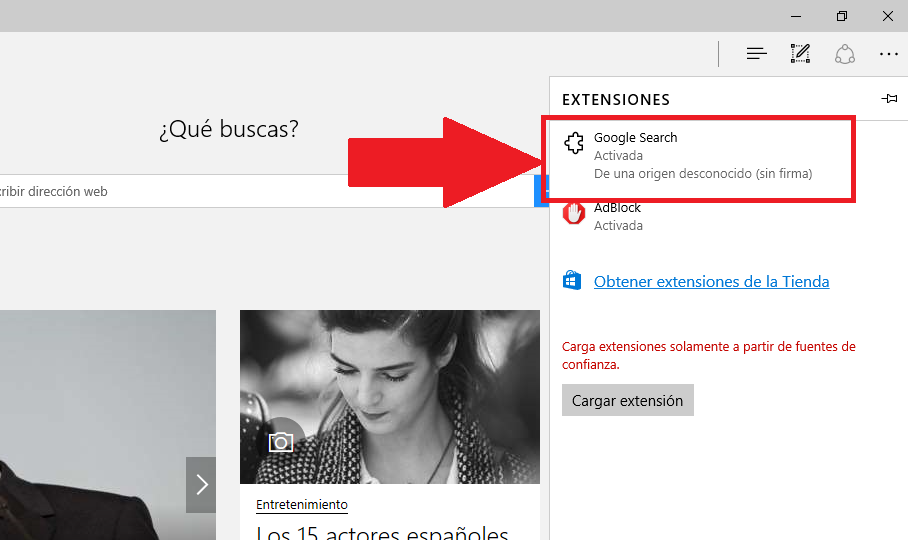The image size is (908, 540).
Task: Close the browser window
Action: tap(888, 16)
